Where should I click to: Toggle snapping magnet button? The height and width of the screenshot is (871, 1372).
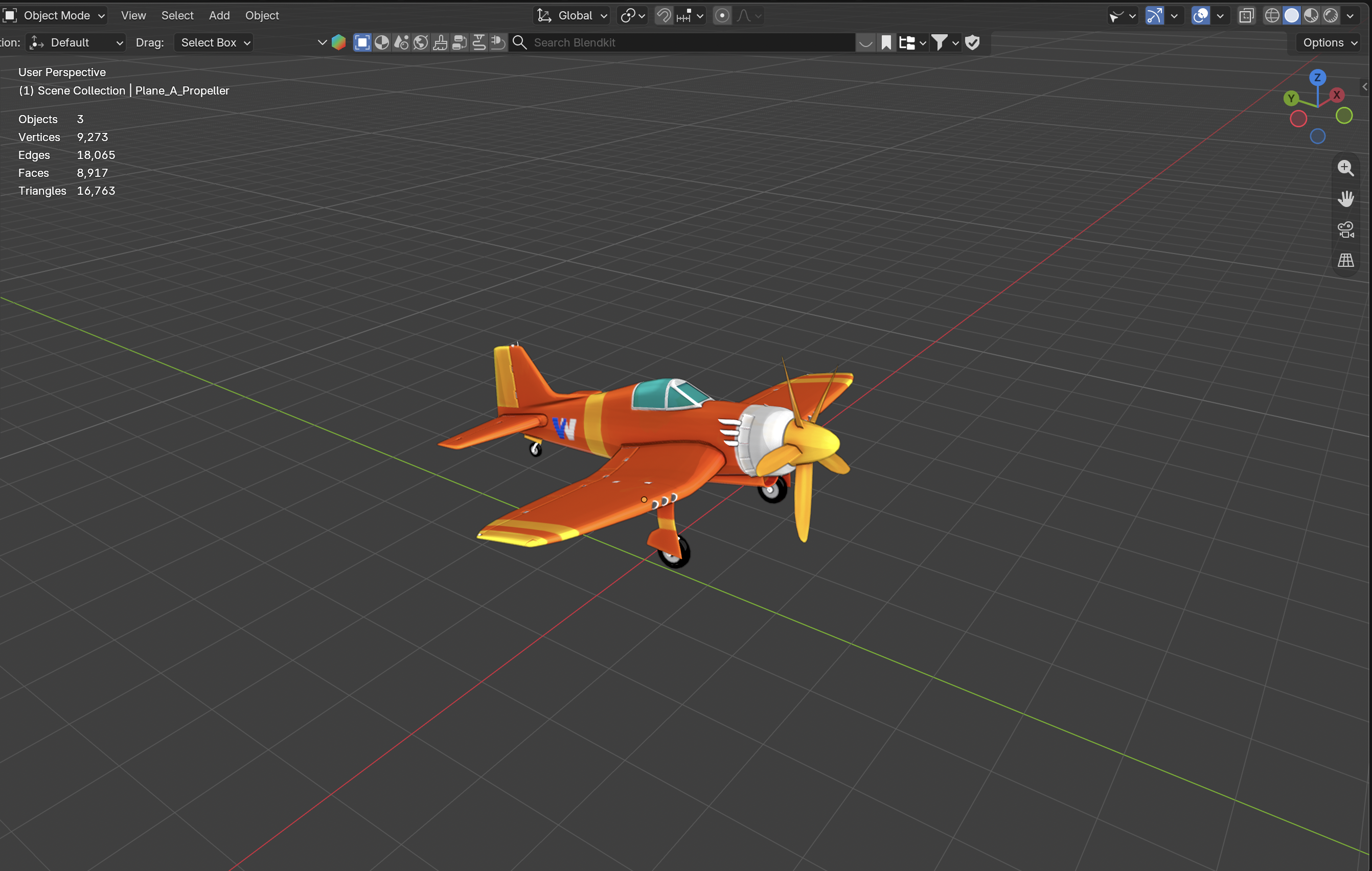pyautogui.click(x=664, y=15)
